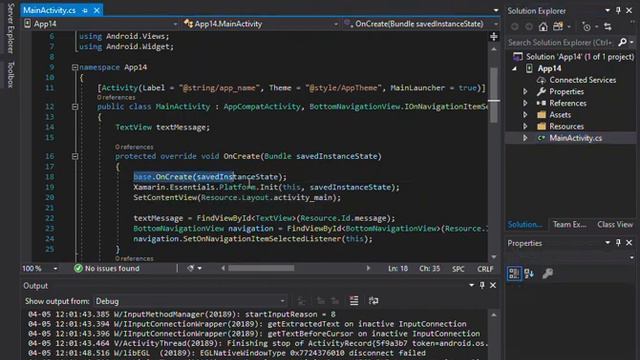Collapse the OnCreate method code block
The width and height of the screenshot is (640, 360).
75,156
